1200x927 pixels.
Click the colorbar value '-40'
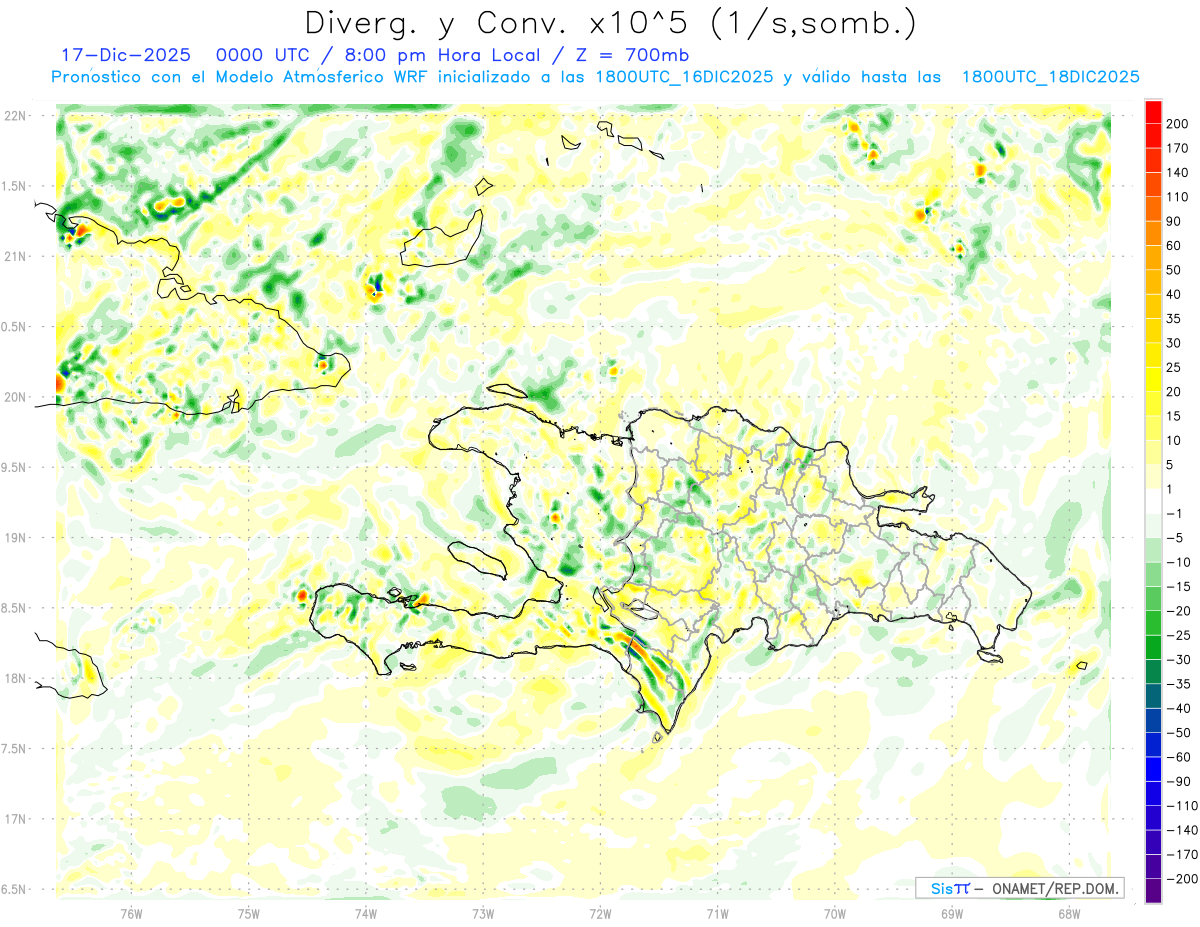pos(1181,709)
